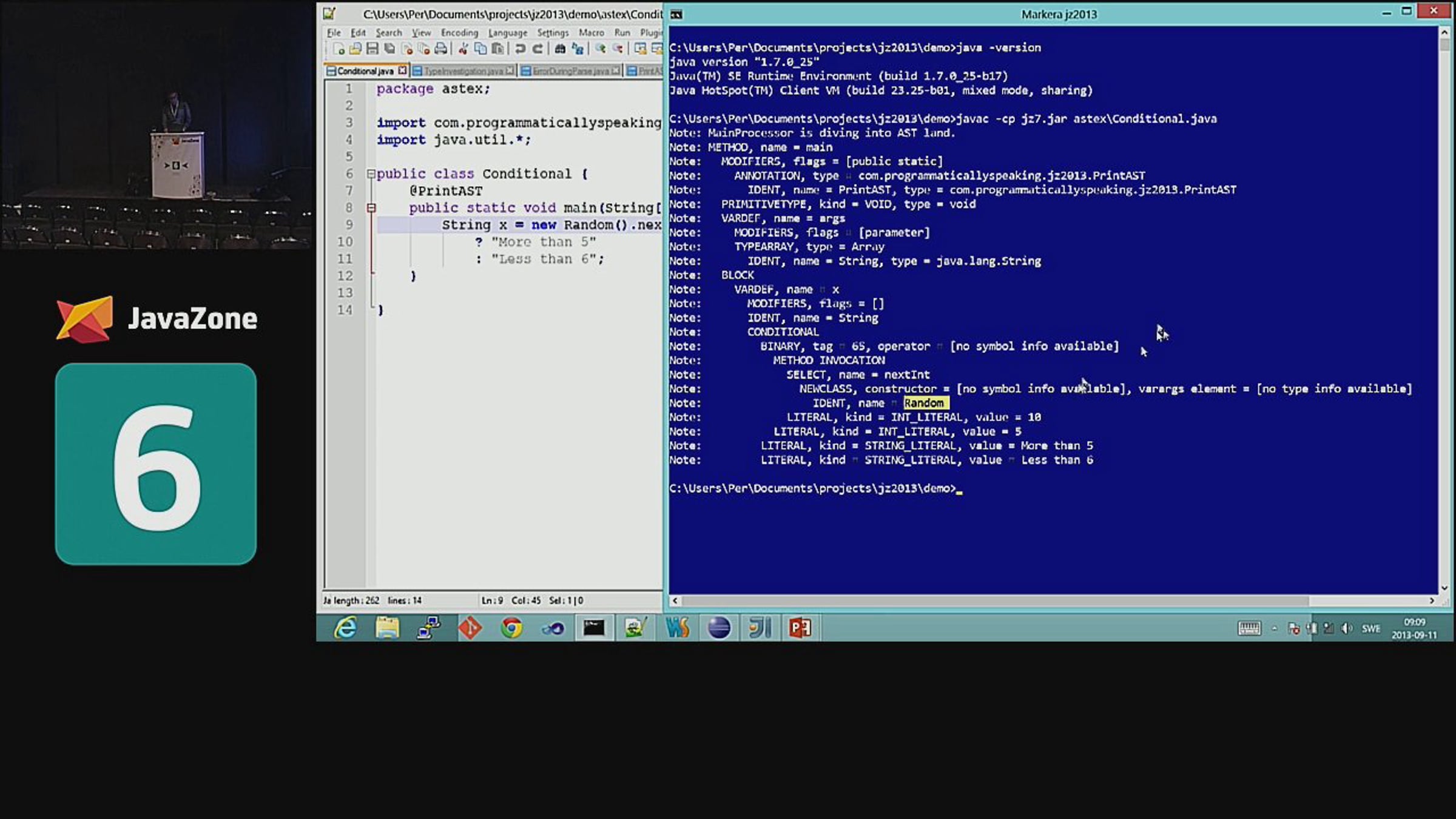This screenshot has height=819, width=1456.
Task: Open the Macro menu
Action: [x=591, y=33]
